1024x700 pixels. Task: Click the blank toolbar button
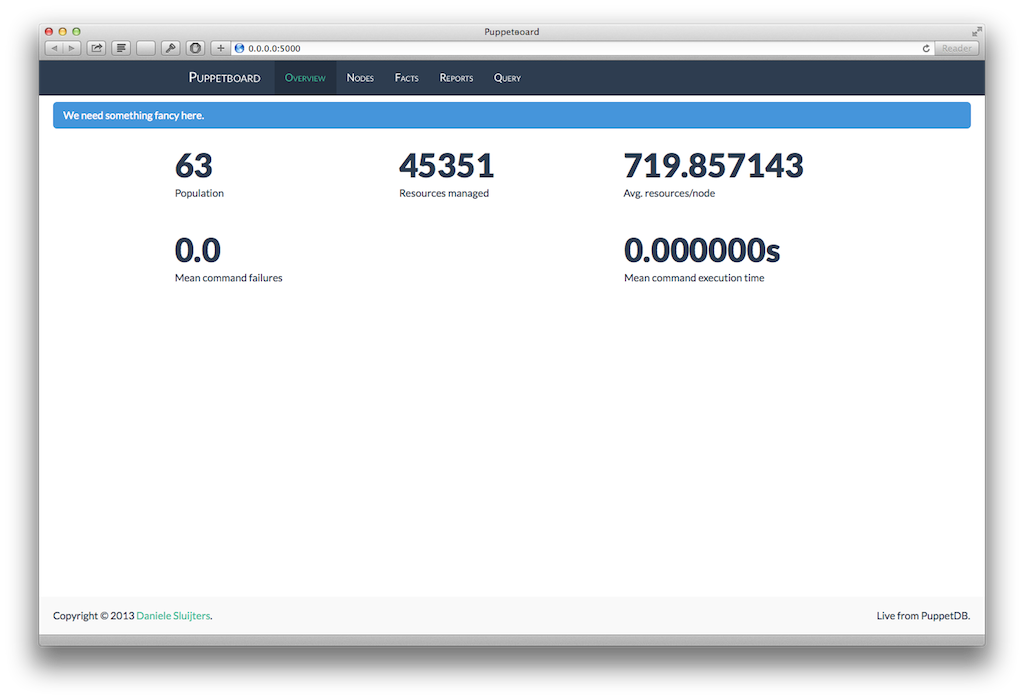(x=146, y=48)
